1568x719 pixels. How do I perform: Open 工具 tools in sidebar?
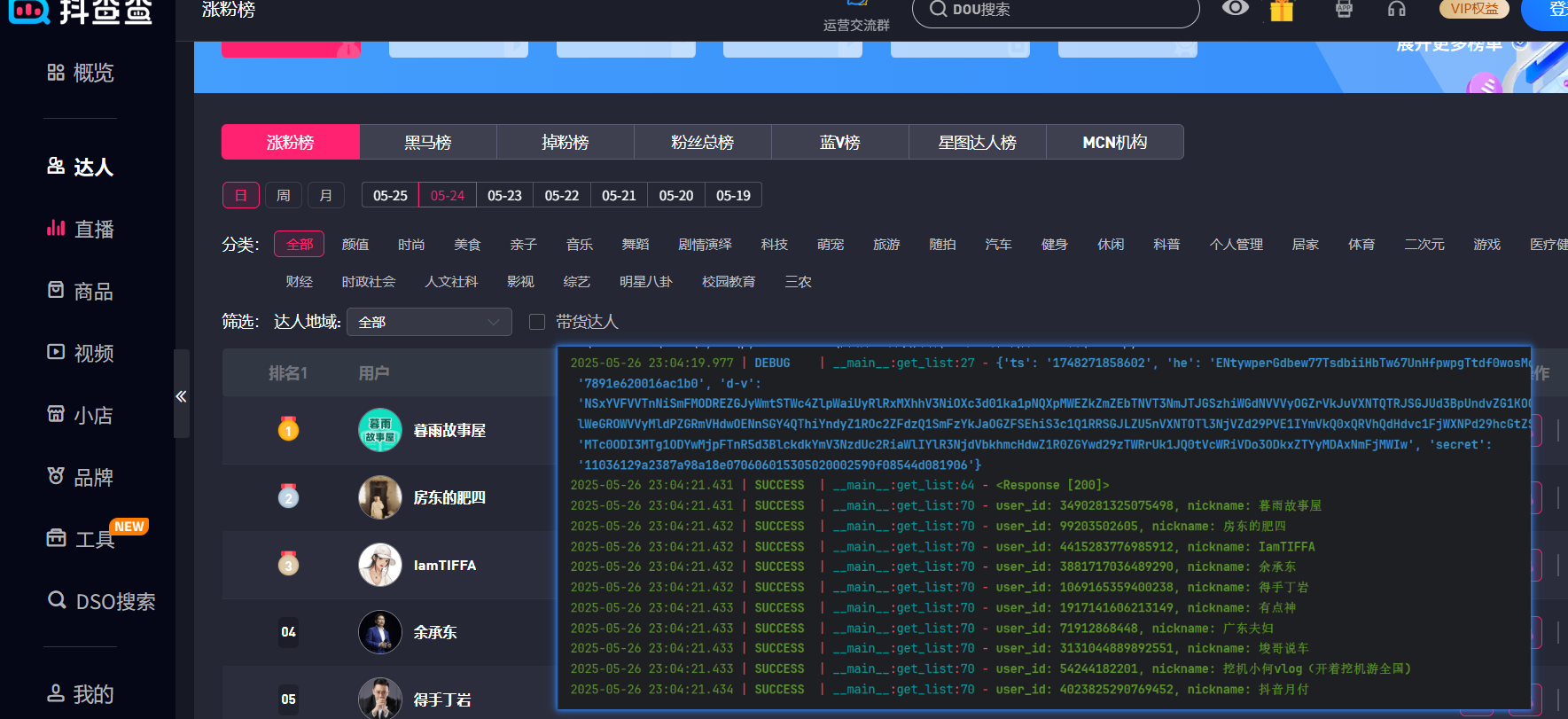[80, 538]
